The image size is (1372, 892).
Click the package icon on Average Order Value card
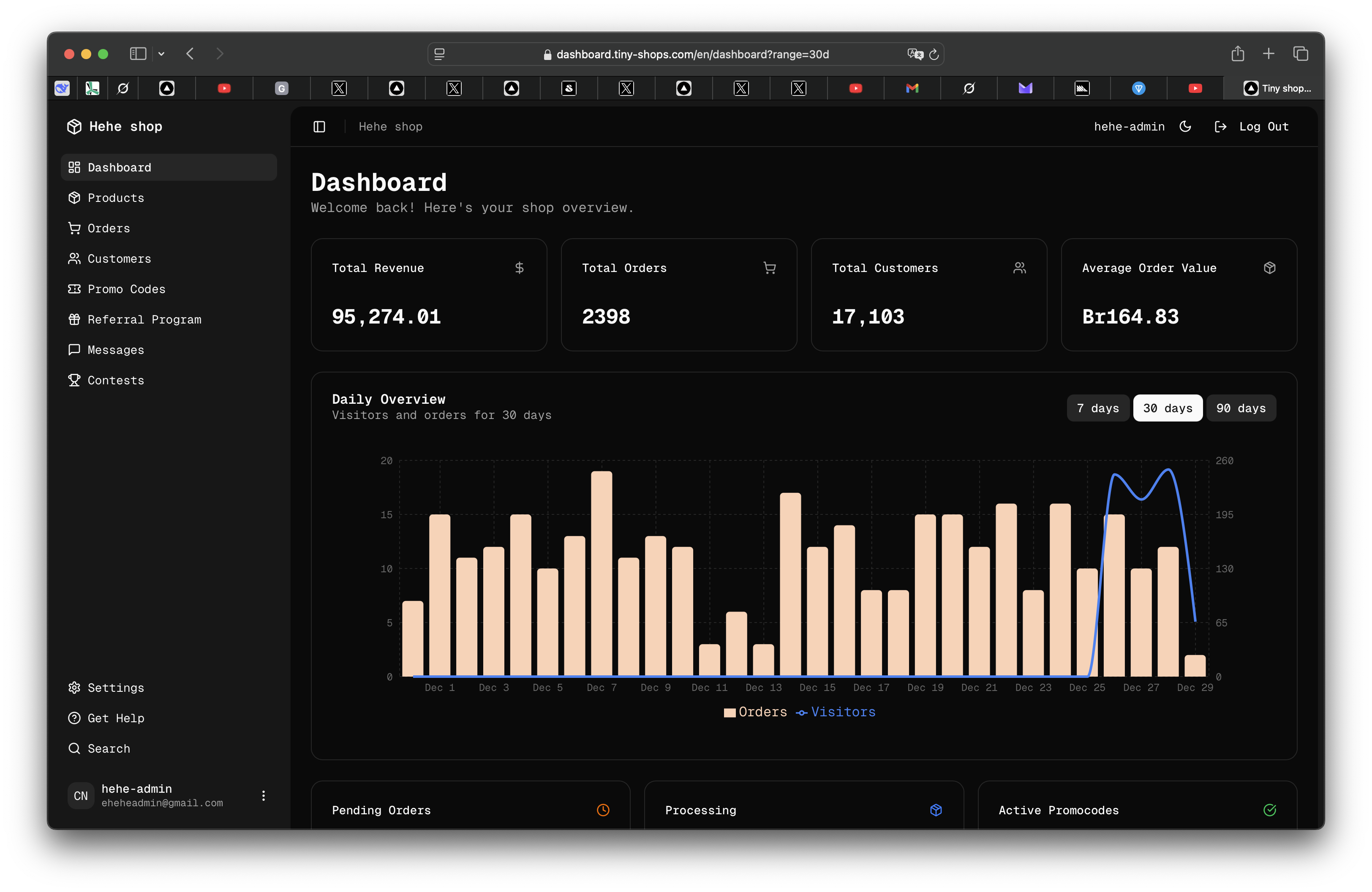tap(1270, 268)
